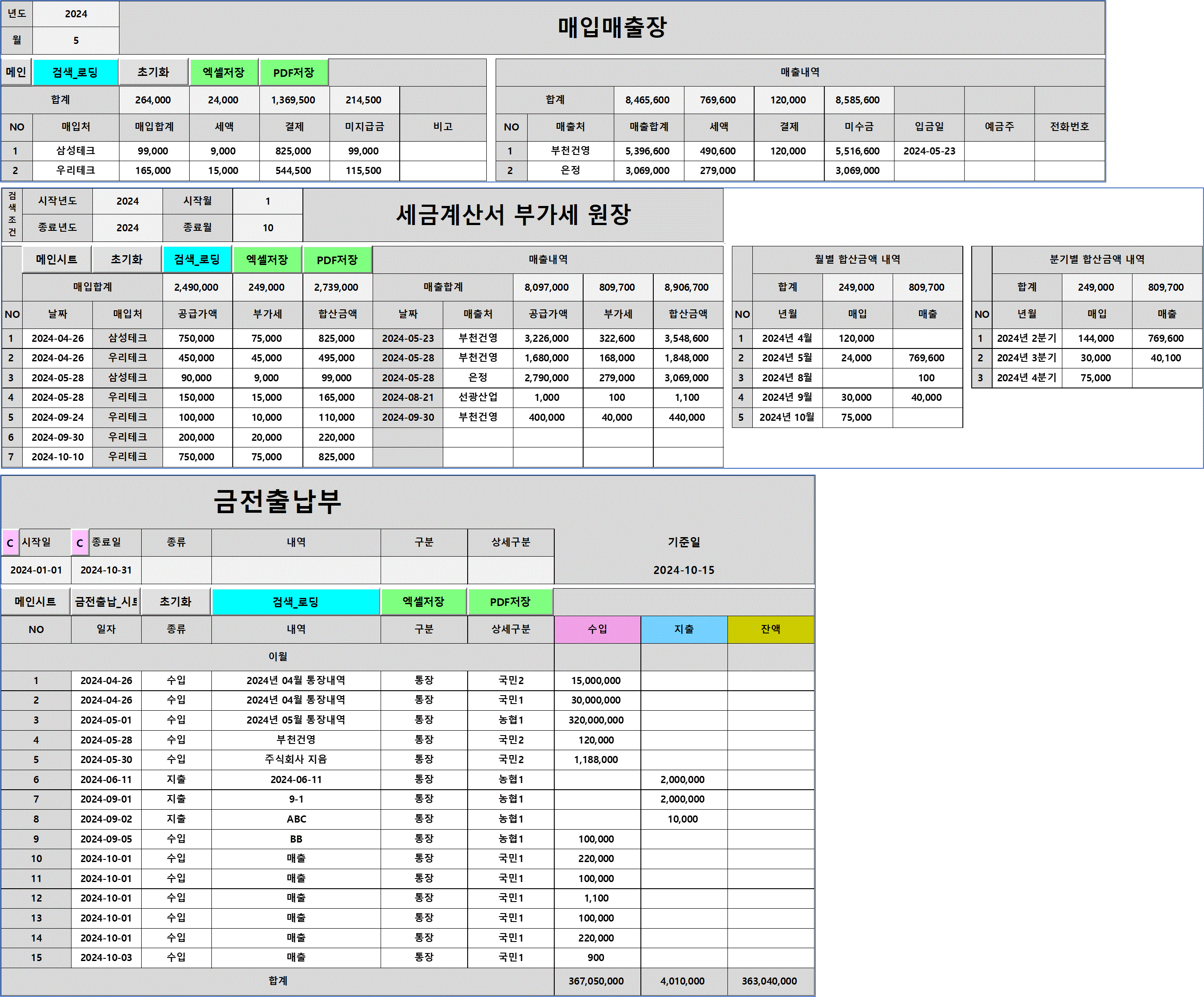Image resolution: width=1204 pixels, height=997 pixels.
Task: Click PDF저장 button in 금전출납부
Action: (510, 601)
